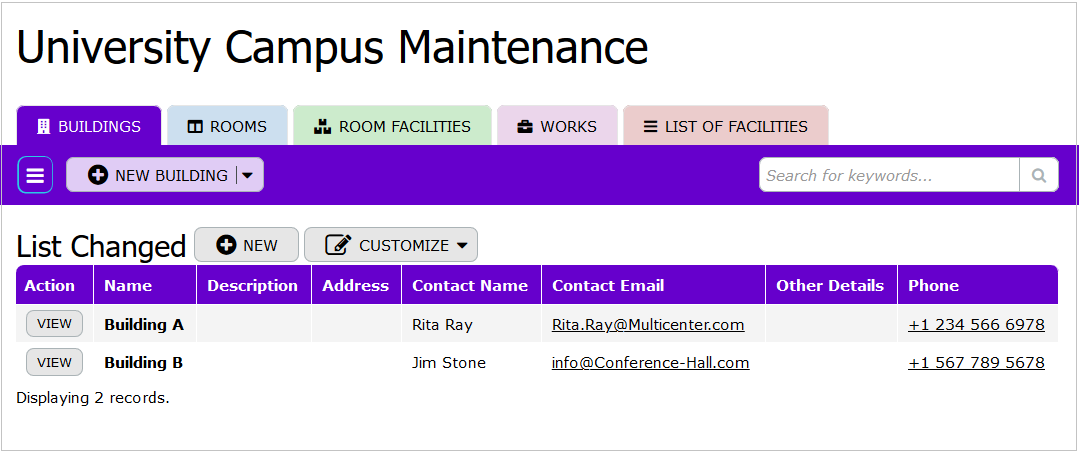Go to the Works tab
Viewport: 1079px width, 453px height.
(557, 127)
